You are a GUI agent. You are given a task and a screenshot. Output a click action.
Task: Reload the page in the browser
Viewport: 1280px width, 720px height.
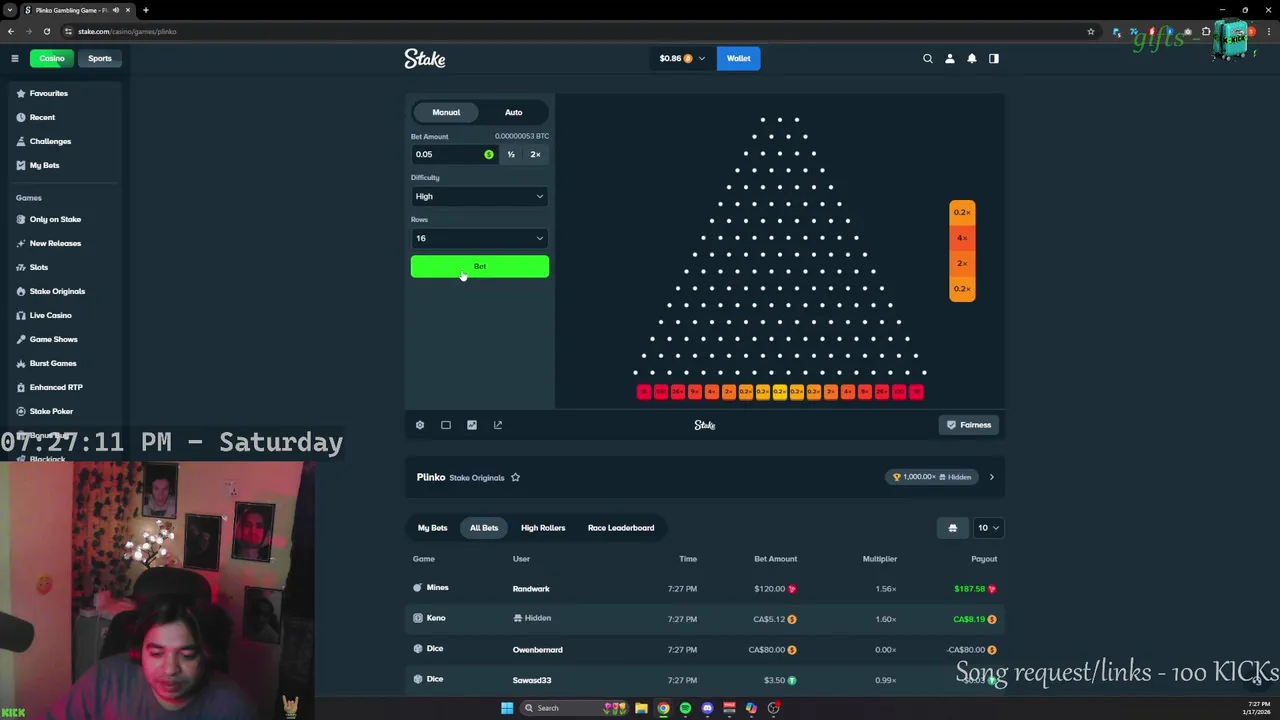pos(46,31)
